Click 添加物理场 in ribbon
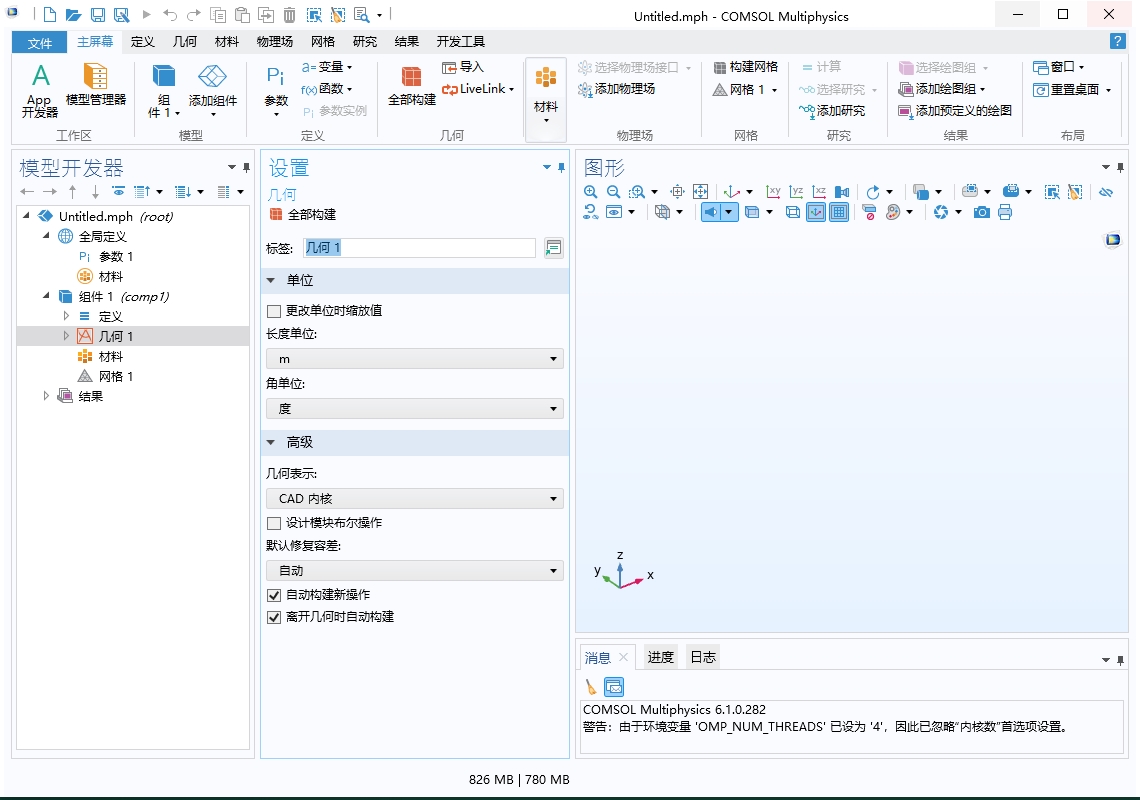This screenshot has height=800, width=1140. [x=617, y=89]
